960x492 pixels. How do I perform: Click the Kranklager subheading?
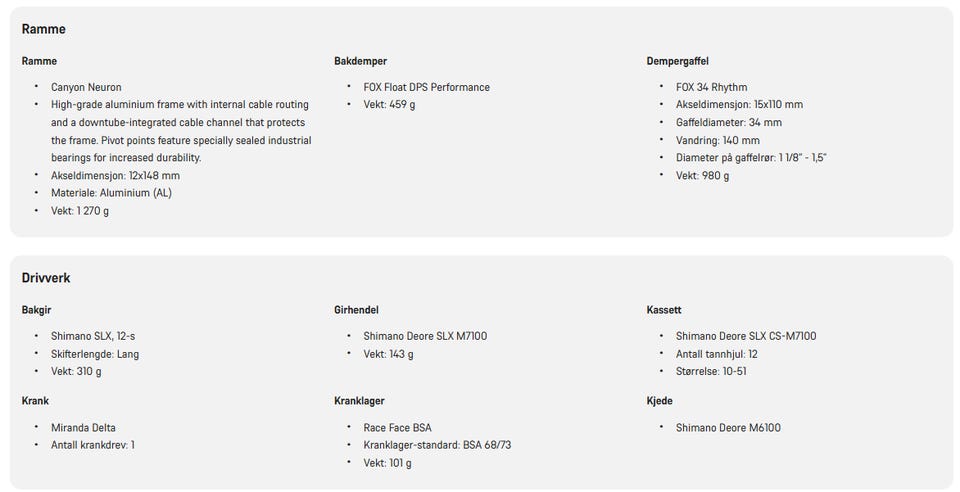pos(359,401)
